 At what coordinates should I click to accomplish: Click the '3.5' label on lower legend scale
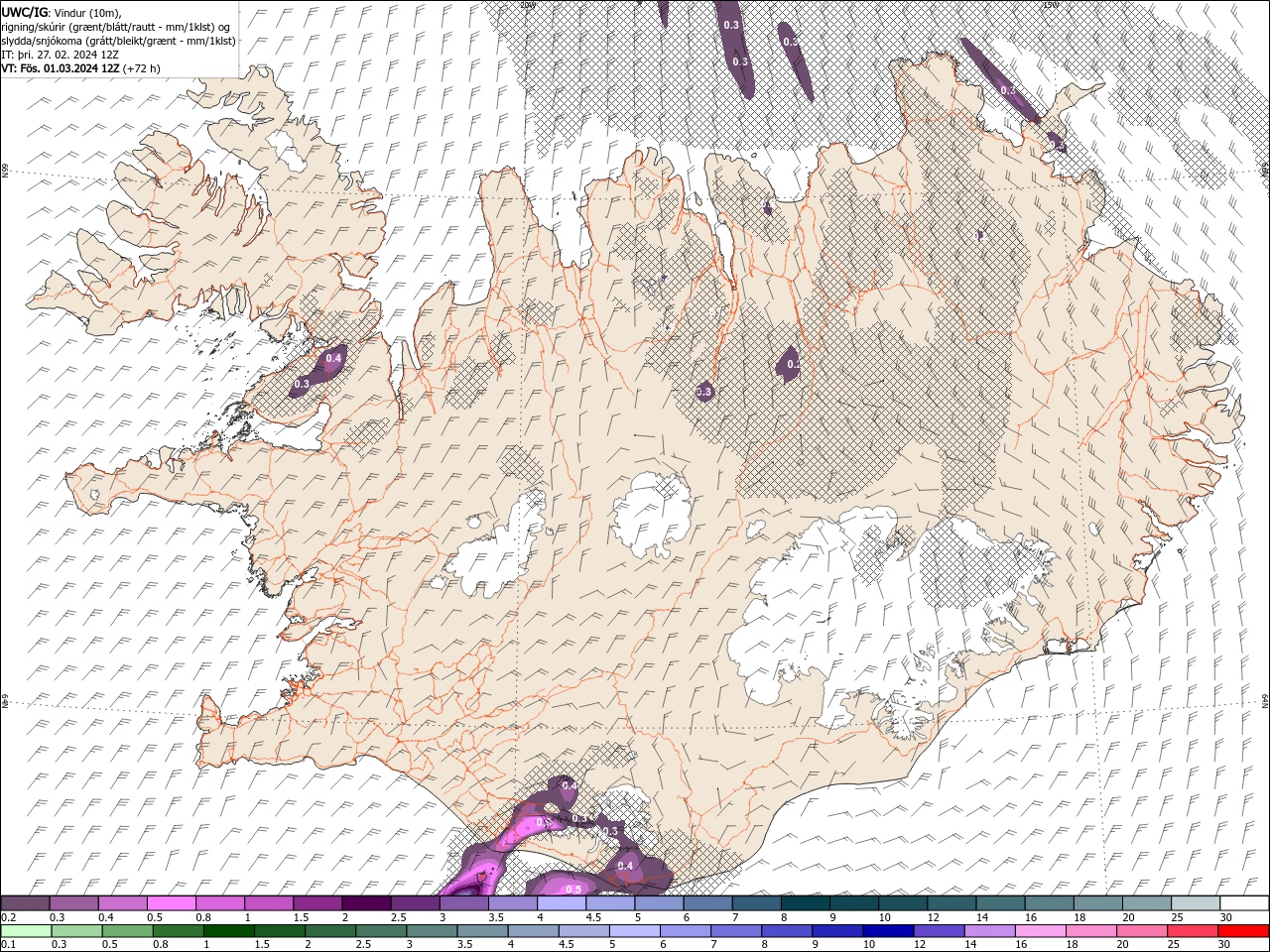point(464,945)
